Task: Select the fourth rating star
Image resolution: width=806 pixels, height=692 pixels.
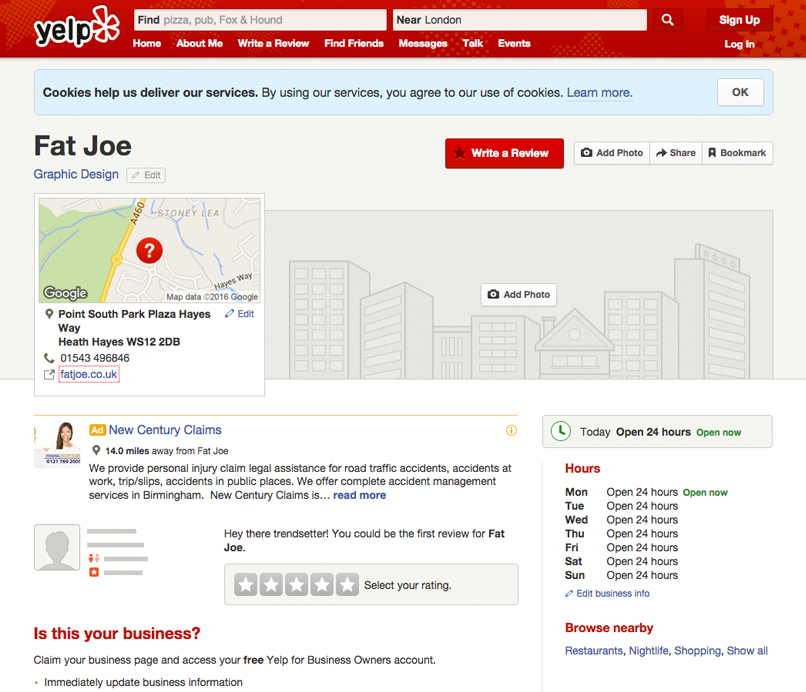Action: pos(322,585)
